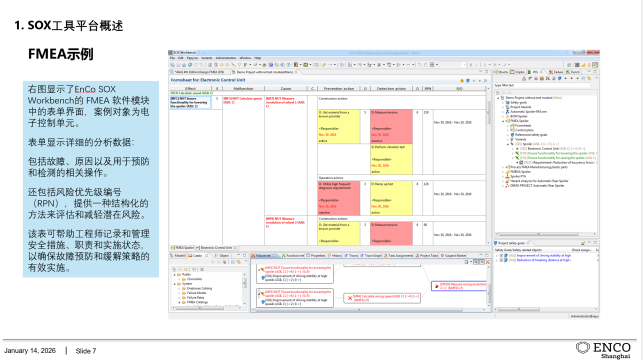Viewport: 643px width, 360px height.
Task: Expand the Variants tree node under FMEA Spoiler
Action: [508, 139]
